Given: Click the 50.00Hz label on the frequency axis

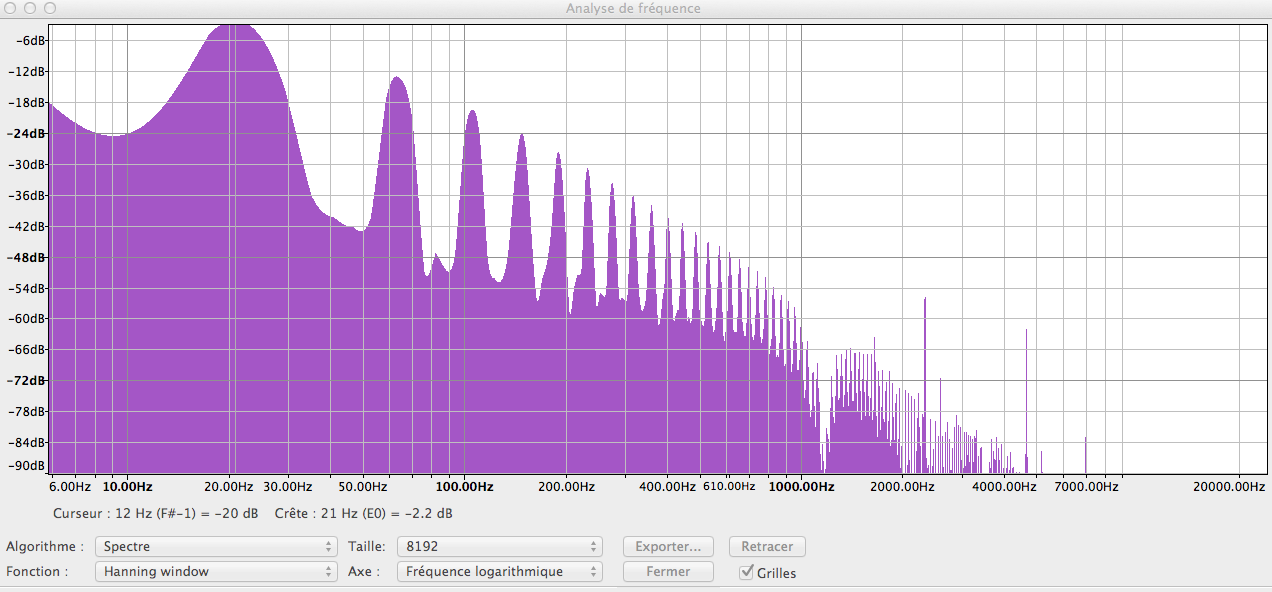Looking at the screenshot, I should (x=361, y=487).
